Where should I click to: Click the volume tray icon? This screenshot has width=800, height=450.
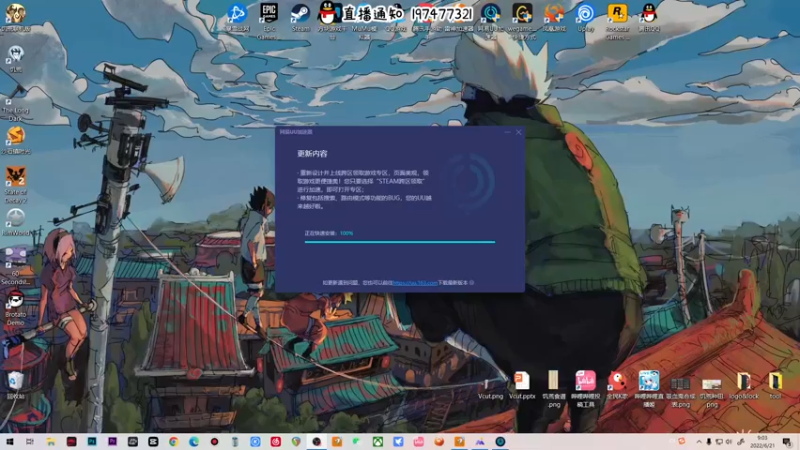729,442
